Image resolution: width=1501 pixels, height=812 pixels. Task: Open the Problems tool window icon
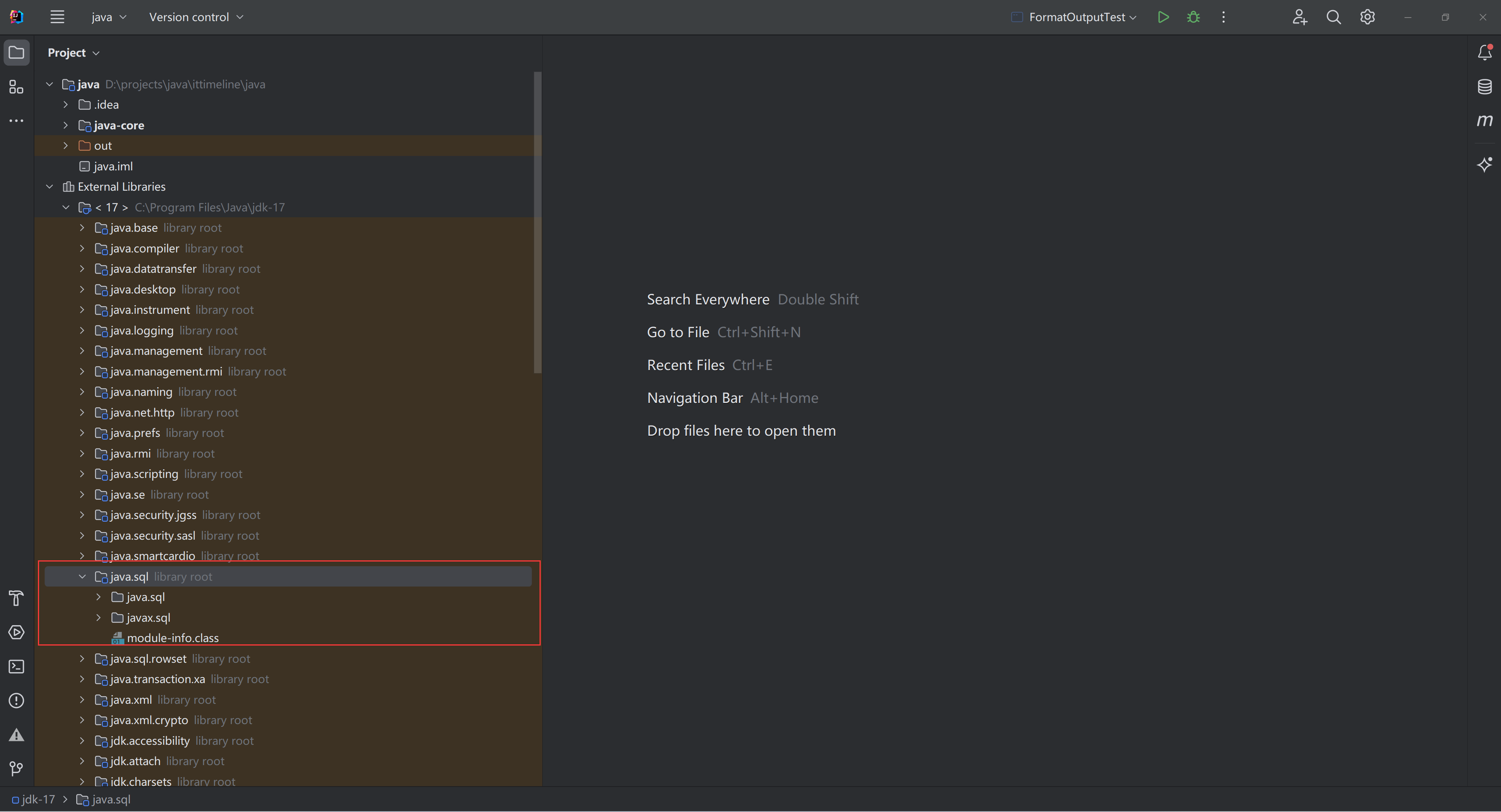pyautogui.click(x=16, y=700)
